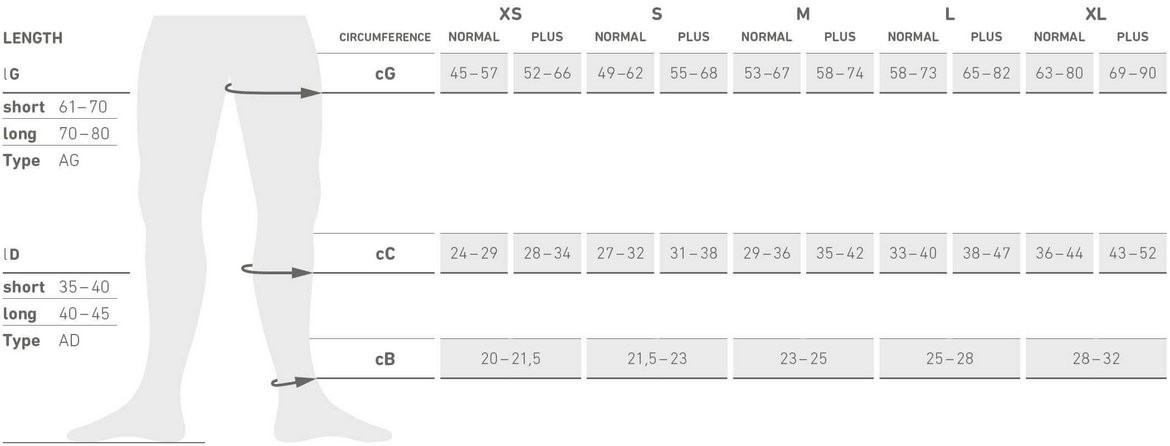Image resolution: width=1170 pixels, height=446 pixels.
Task: Click the cB row label
Action: click(385, 358)
